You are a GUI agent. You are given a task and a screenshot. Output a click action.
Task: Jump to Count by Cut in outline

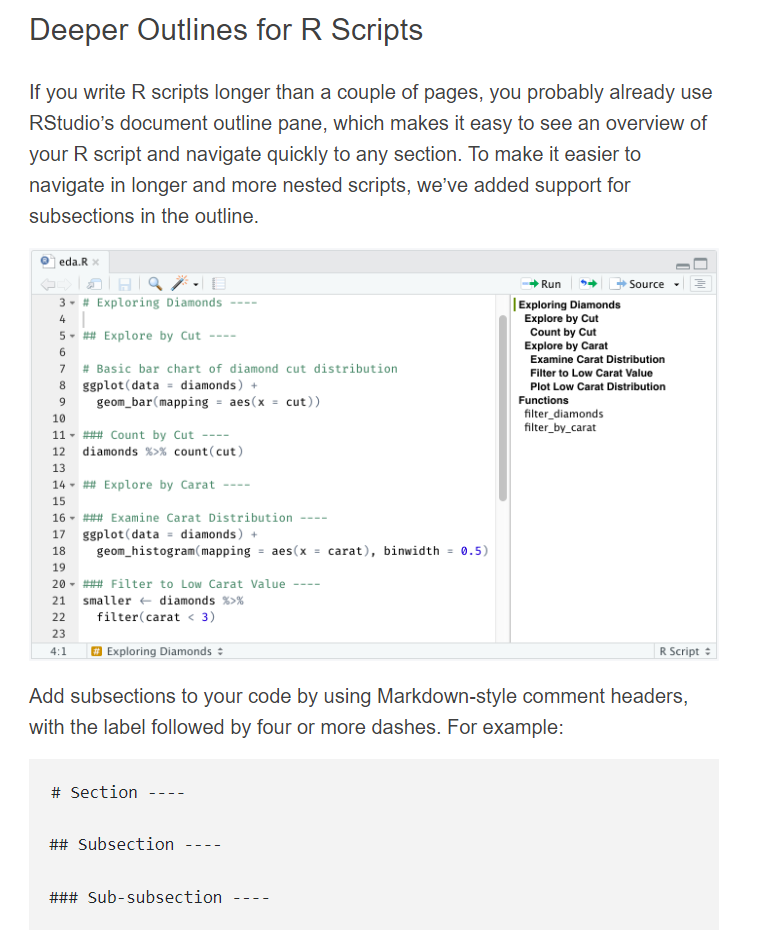(563, 332)
